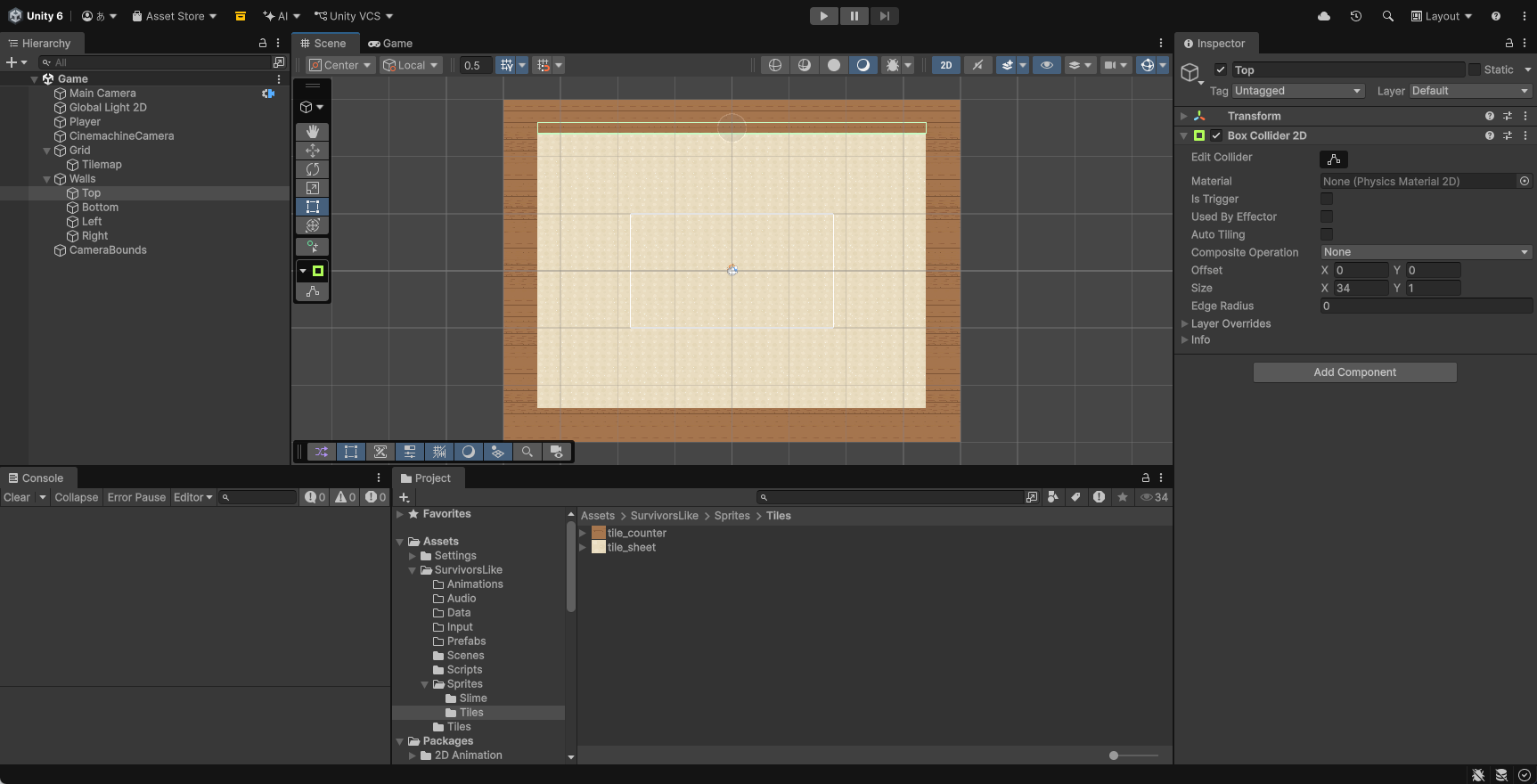Select the Console tab
The width and height of the screenshot is (1537, 784).
click(37, 478)
